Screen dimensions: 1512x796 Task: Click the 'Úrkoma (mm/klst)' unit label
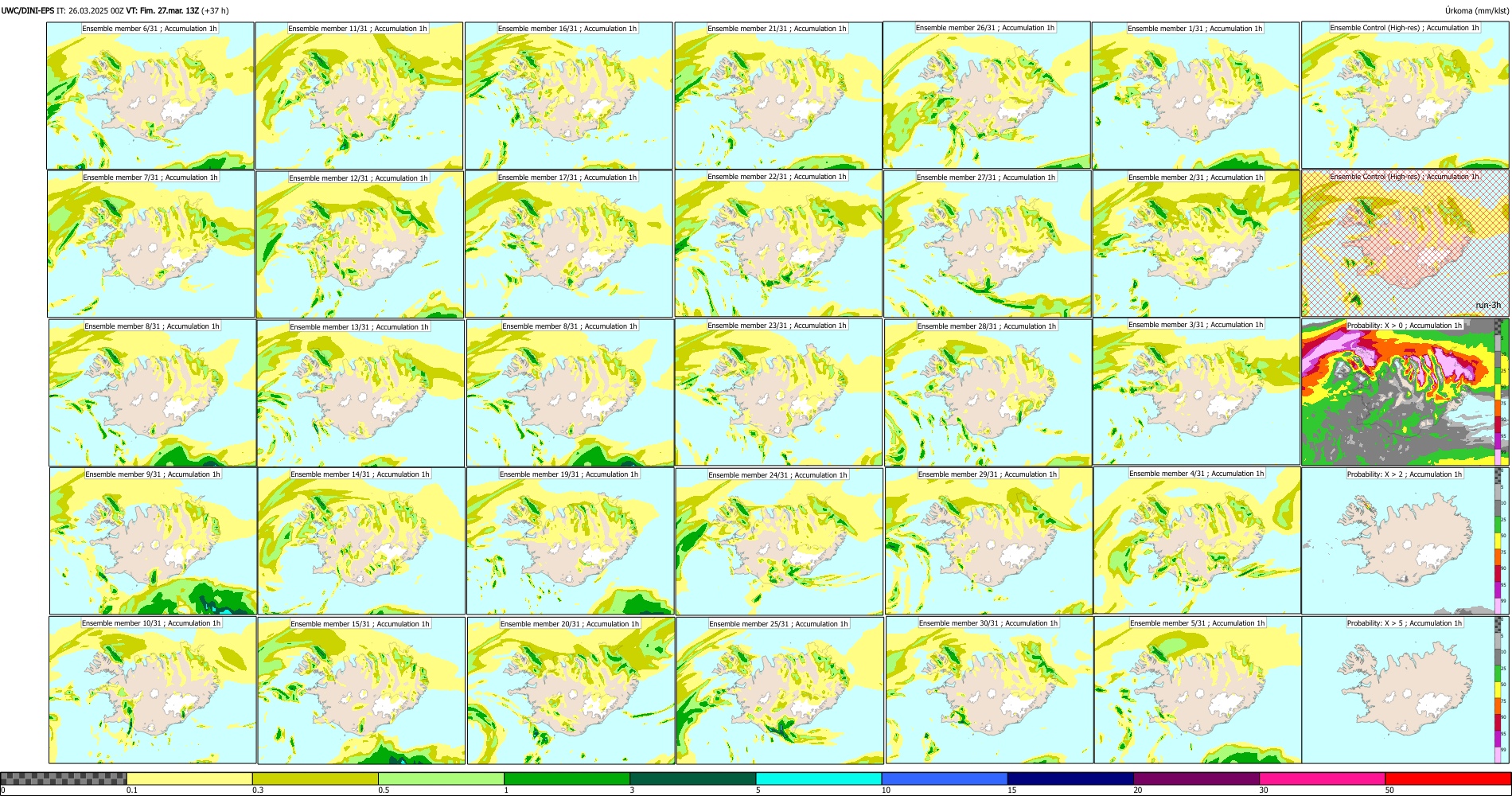click(x=1476, y=10)
